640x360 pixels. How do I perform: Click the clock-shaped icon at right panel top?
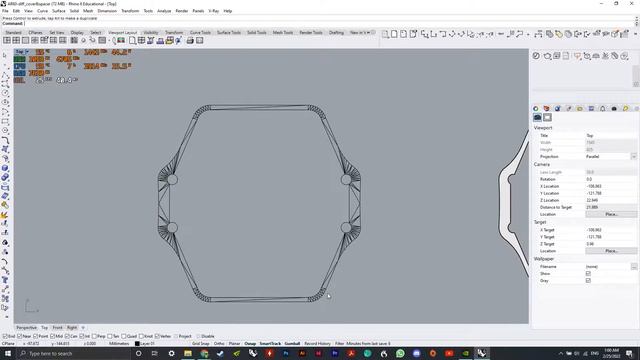(536, 56)
